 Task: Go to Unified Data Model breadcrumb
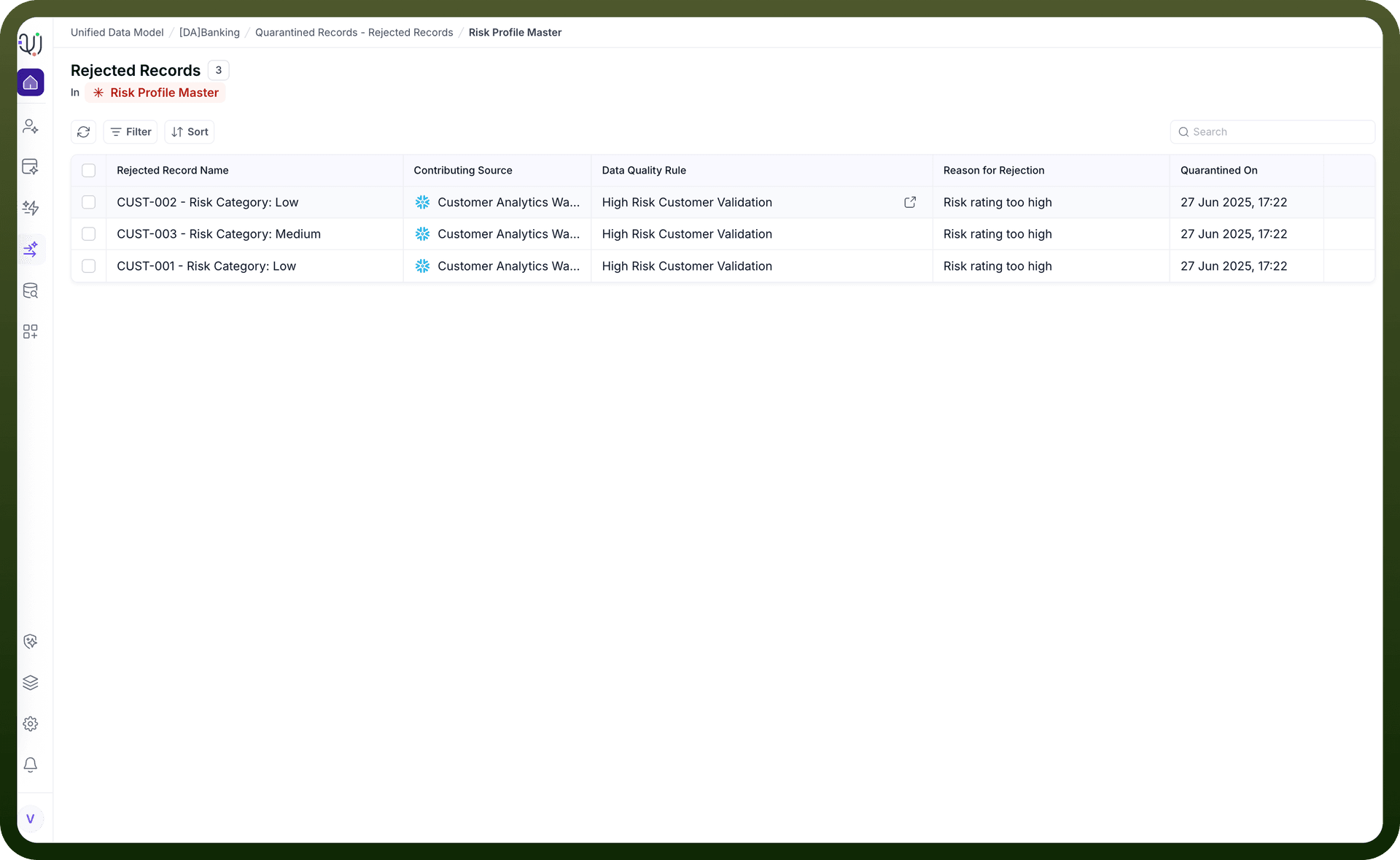pos(117,33)
